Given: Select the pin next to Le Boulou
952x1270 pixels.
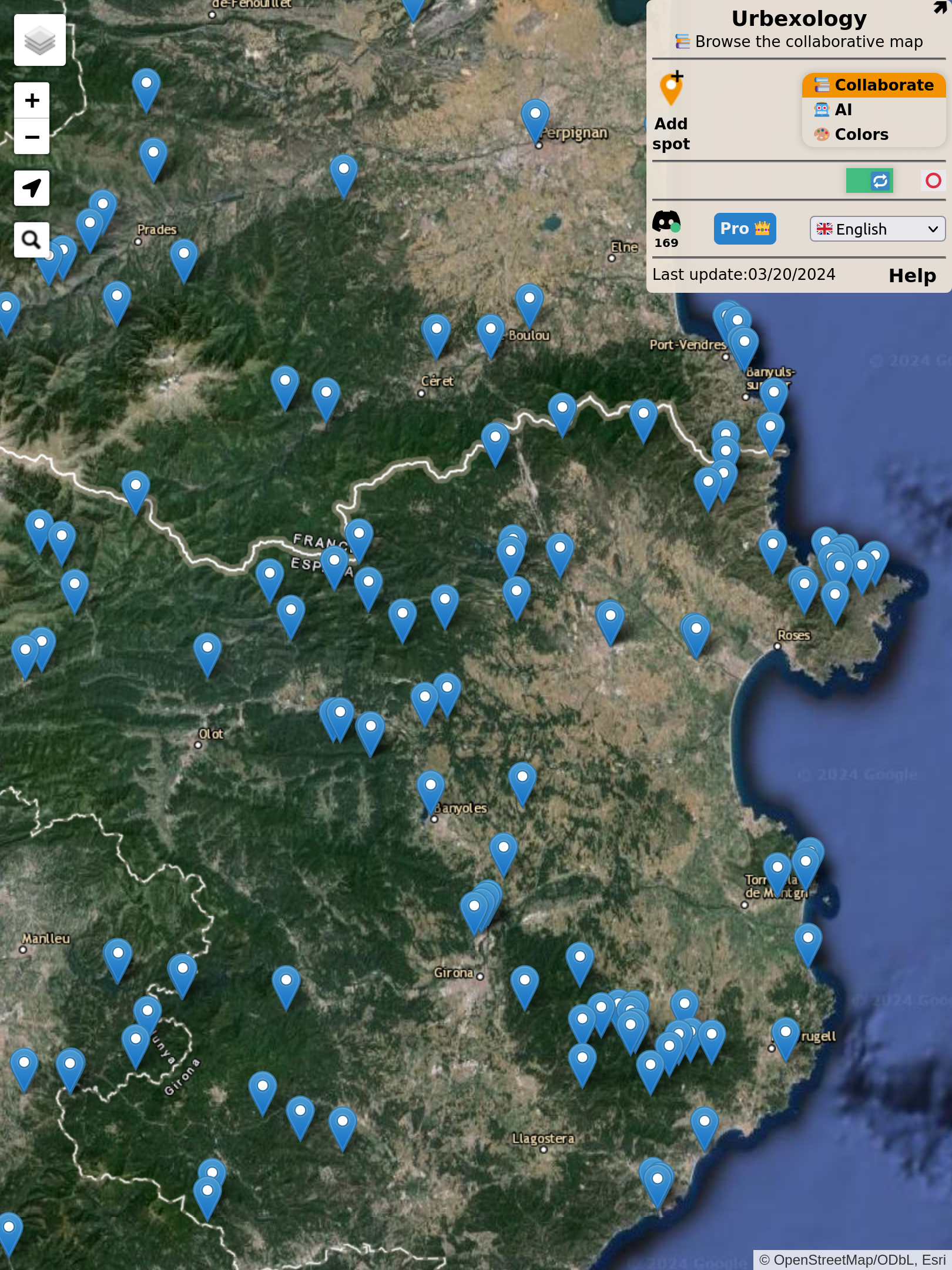Looking at the screenshot, I should [491, 336].
